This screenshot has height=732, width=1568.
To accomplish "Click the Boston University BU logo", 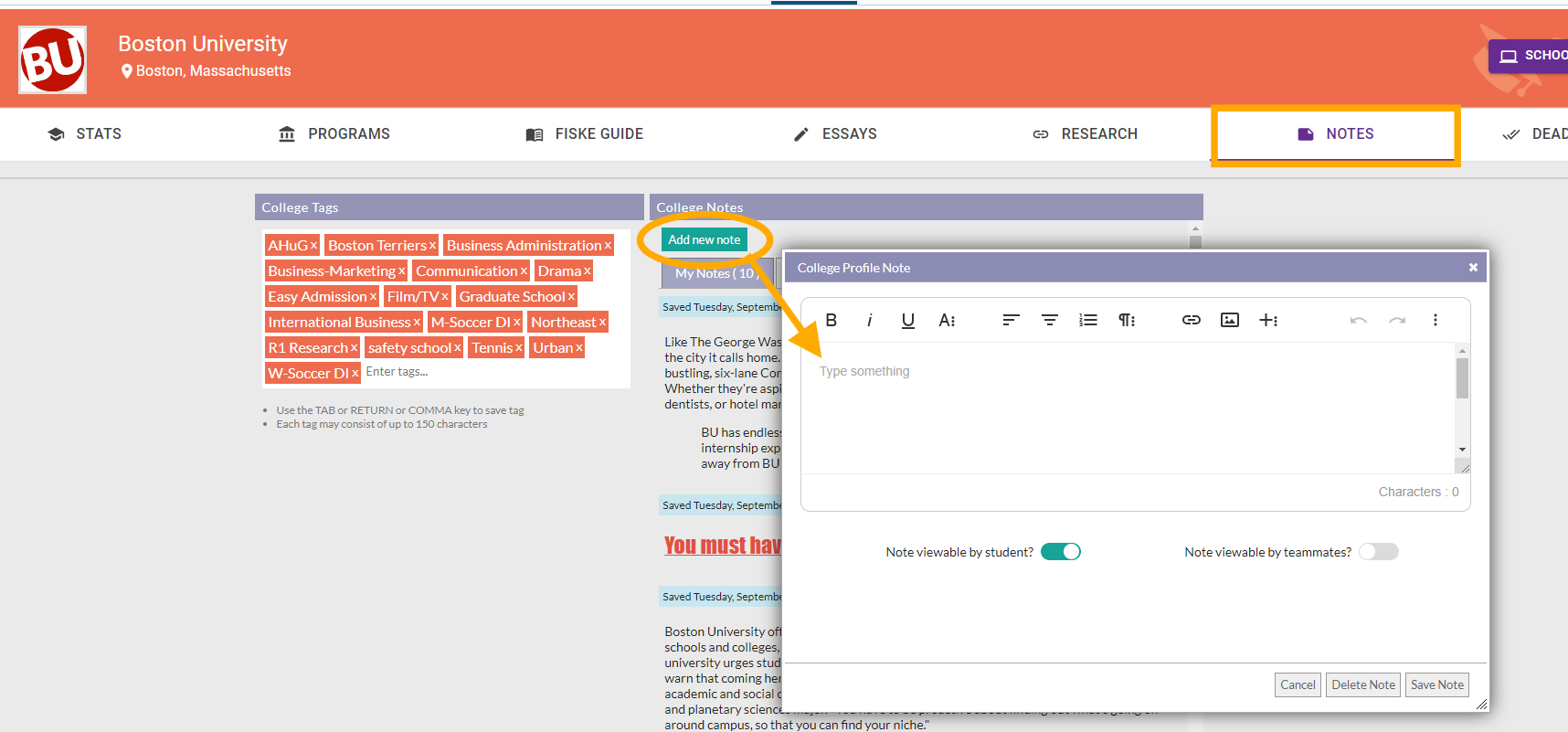I will coord(53,59).
